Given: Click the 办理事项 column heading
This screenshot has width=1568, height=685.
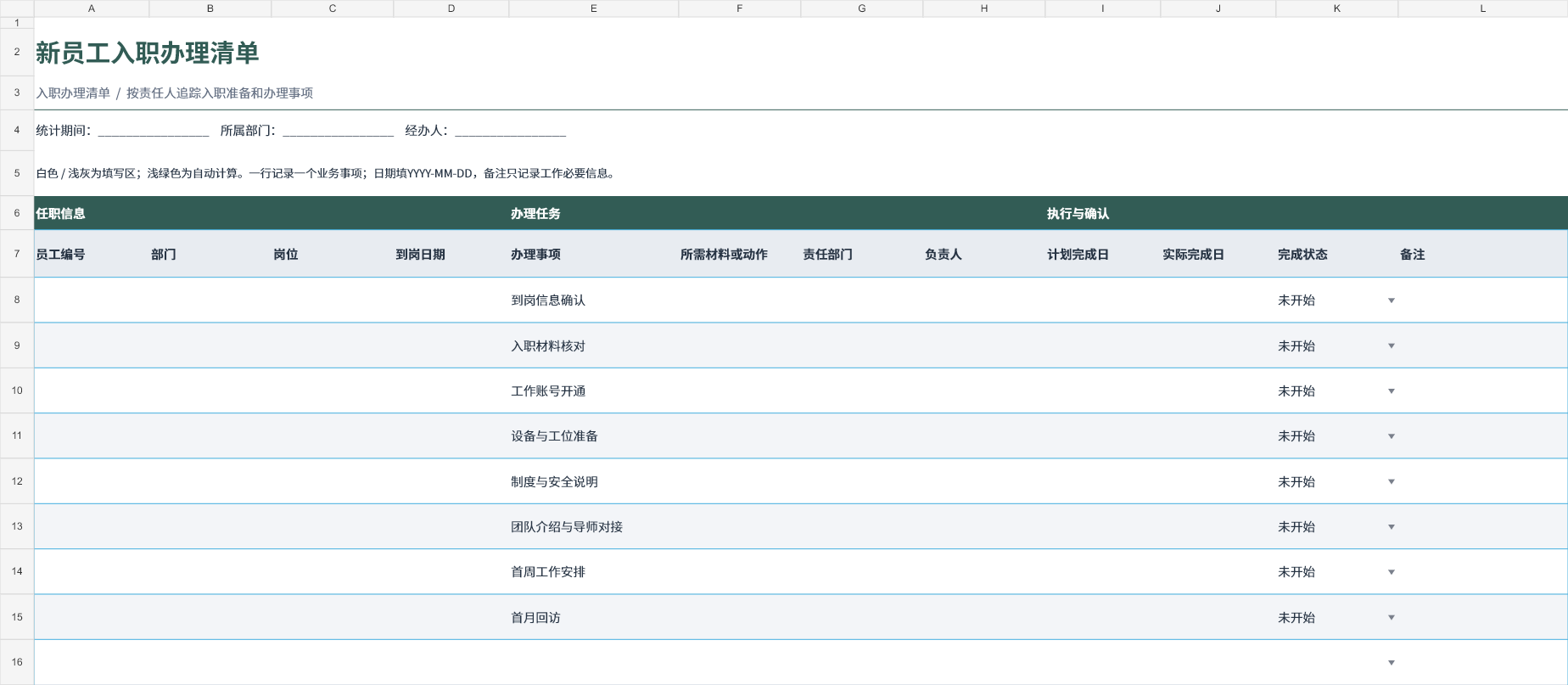Looking at the screenshot, I should tap(594, 254).
